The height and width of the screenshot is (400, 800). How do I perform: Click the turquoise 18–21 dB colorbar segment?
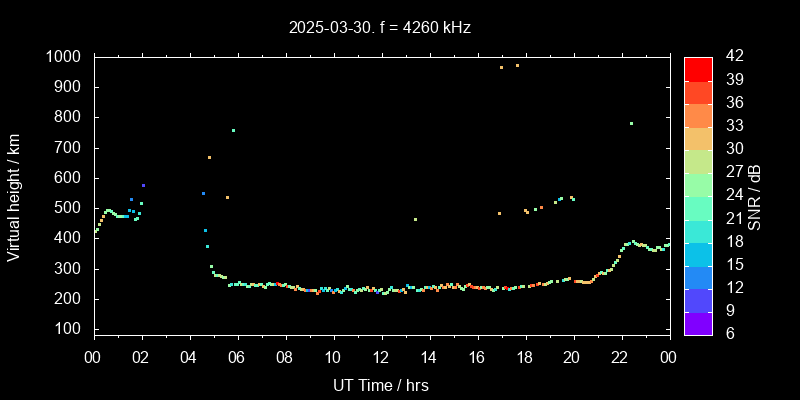(698, 230)
